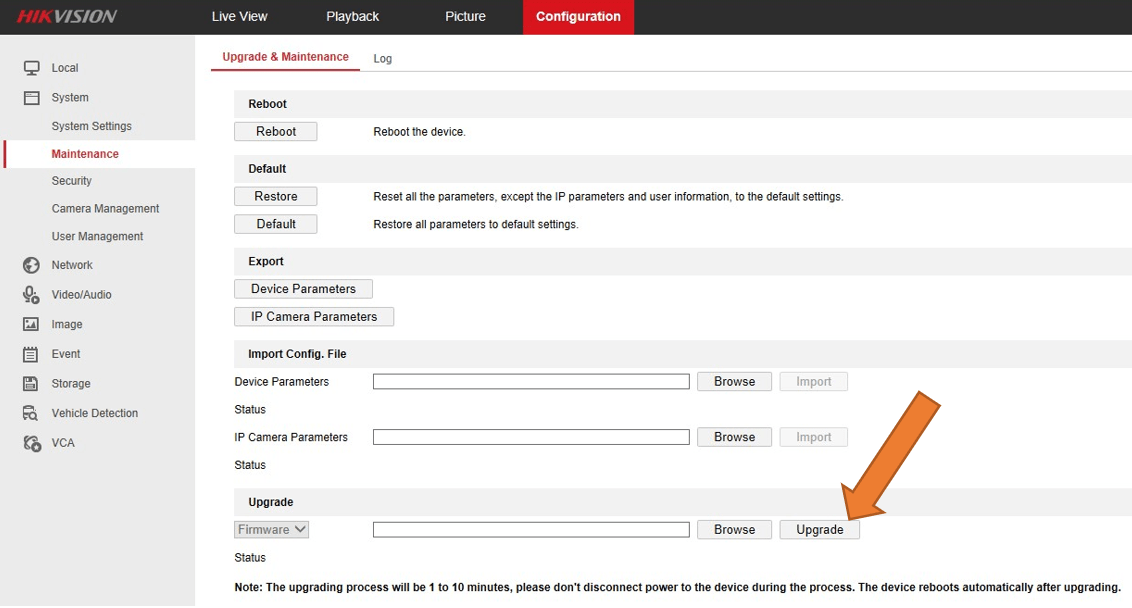Screen dimensions: 1132x608
Task: Select Security in the System submenu
Action: point(72,181)
